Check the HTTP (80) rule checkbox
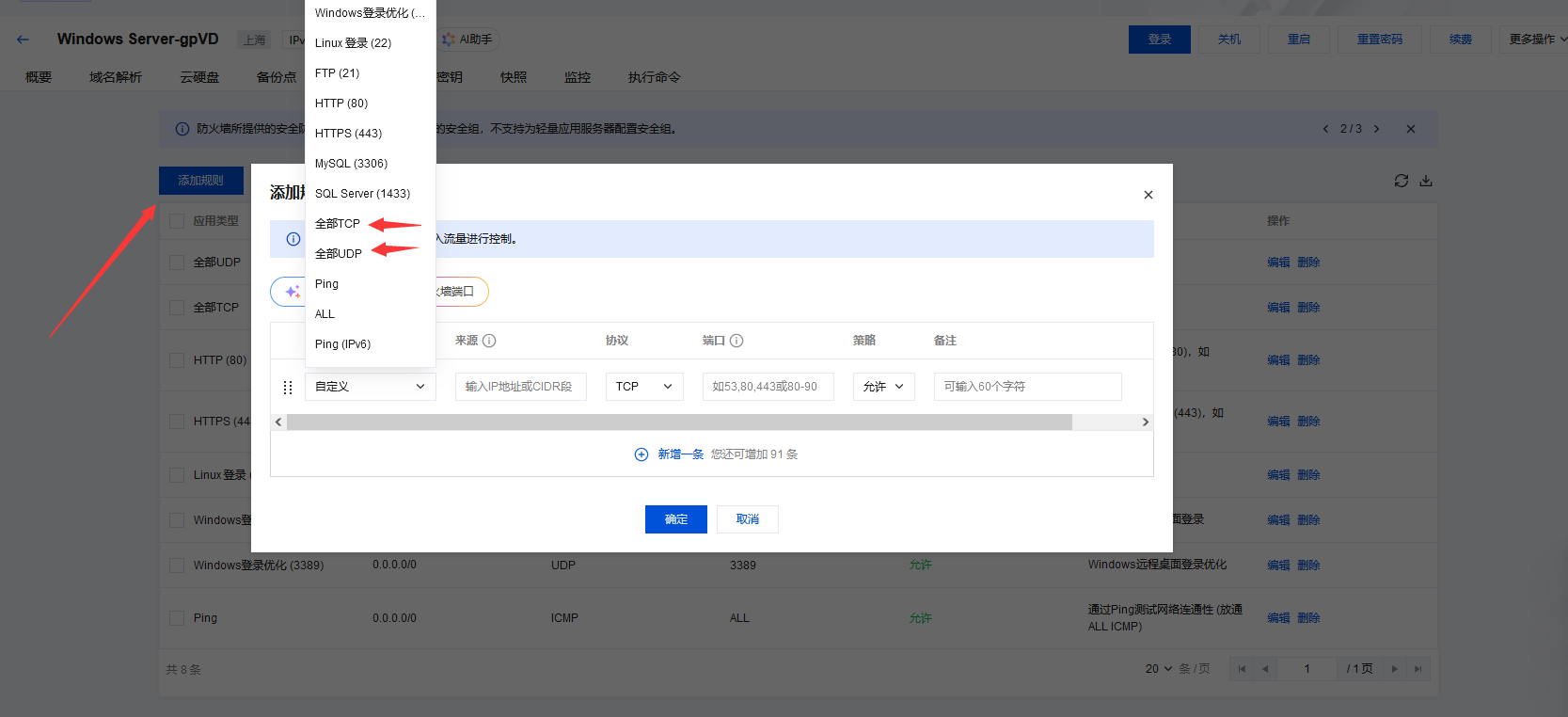Image resolution: width=1568 pixels, height=717 pixels. (177, 360)
